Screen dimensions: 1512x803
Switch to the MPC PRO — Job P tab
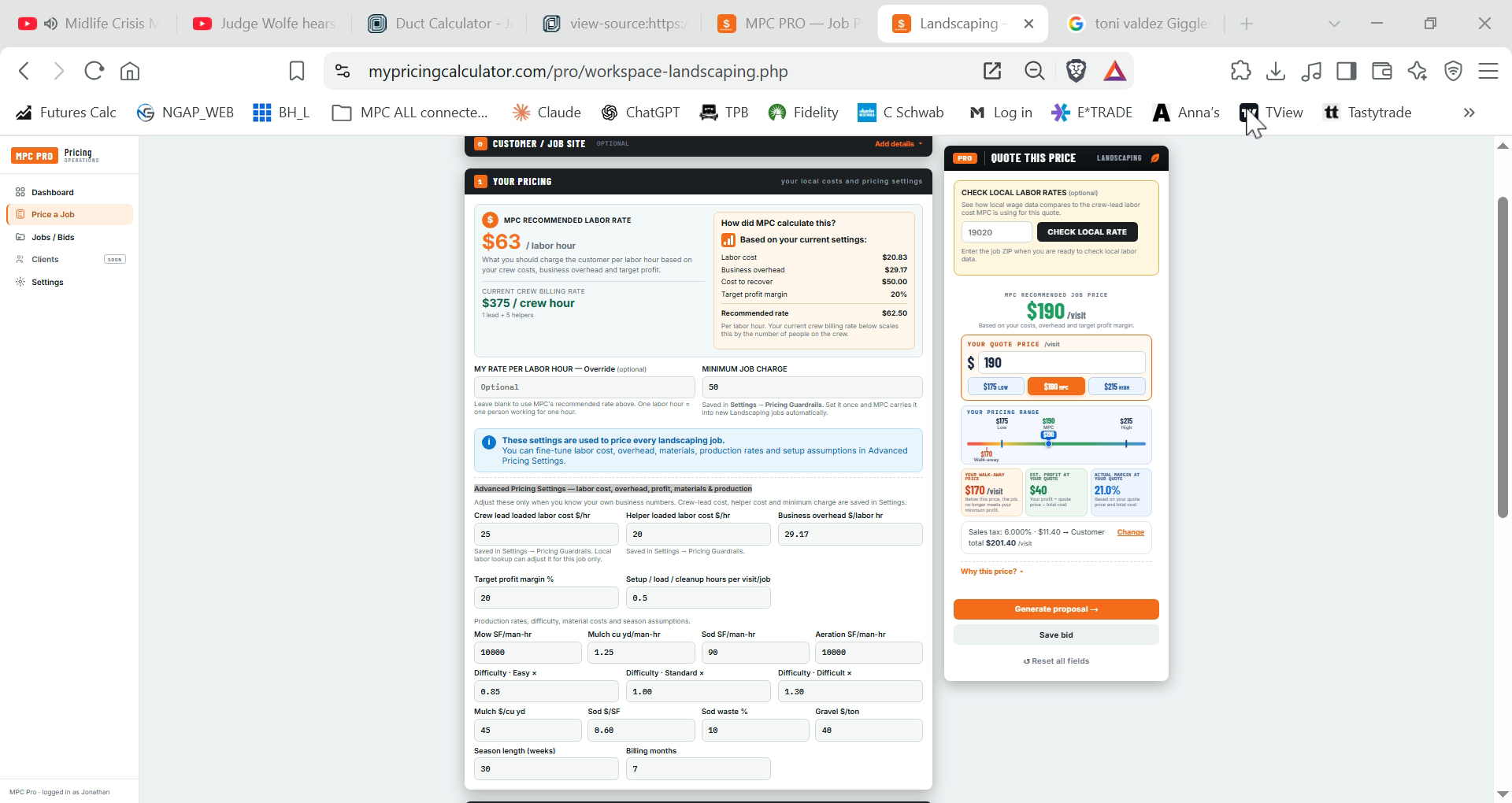[790, 24]
